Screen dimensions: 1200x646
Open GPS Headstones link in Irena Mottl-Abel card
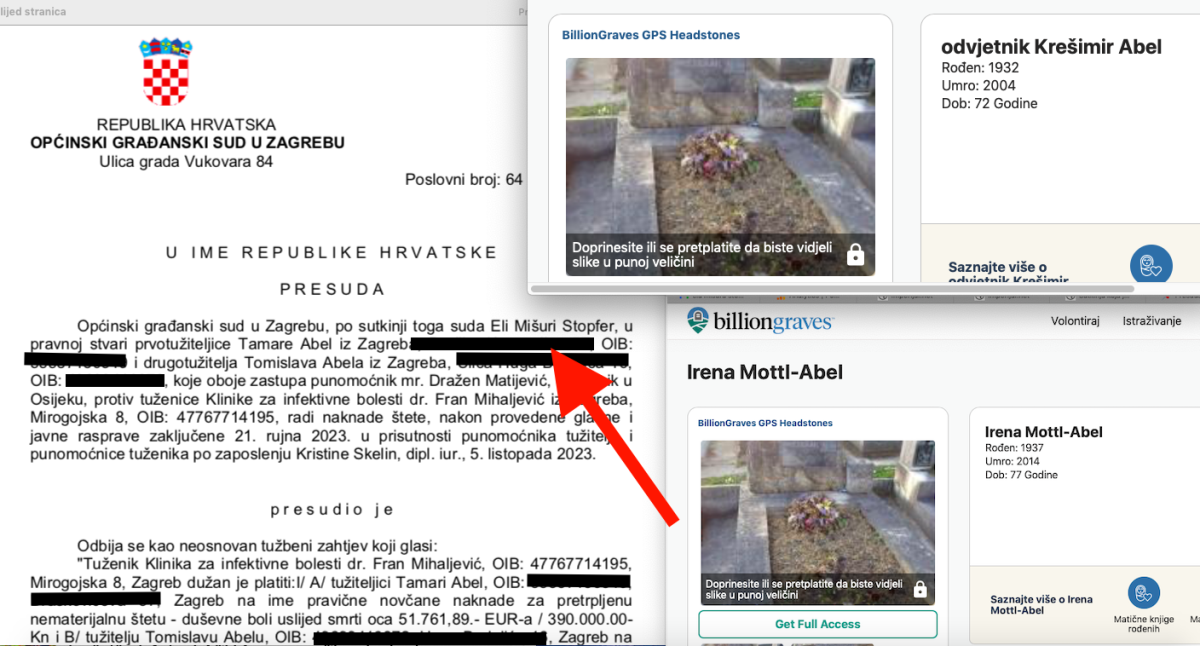(x=765, y=423)
